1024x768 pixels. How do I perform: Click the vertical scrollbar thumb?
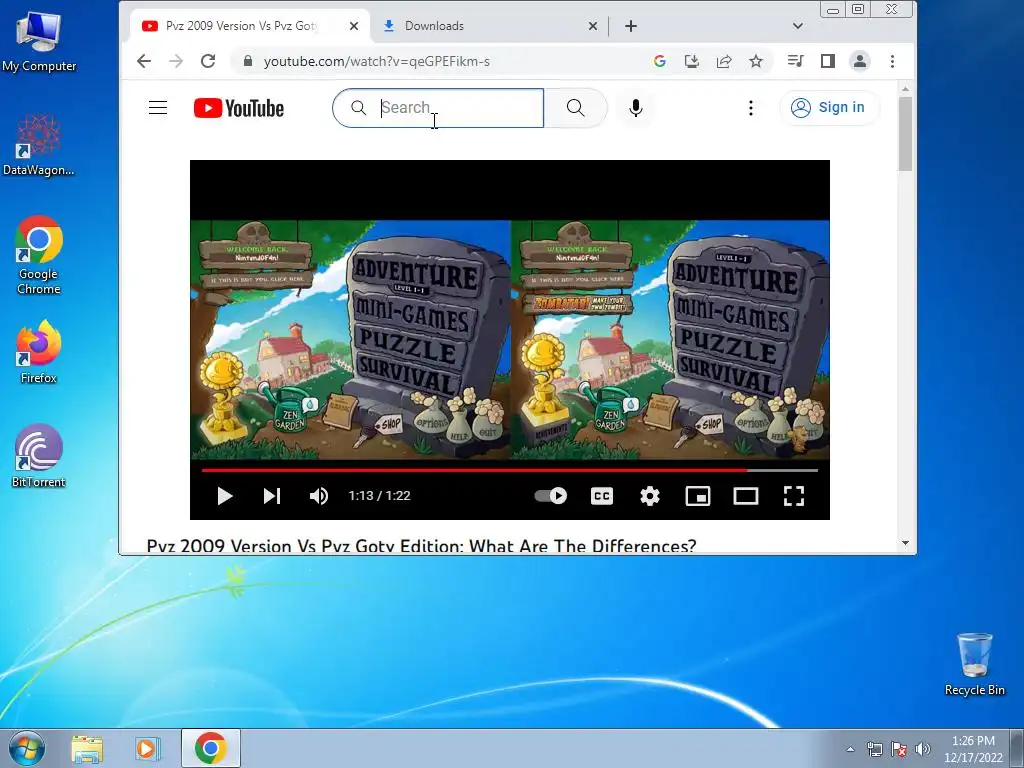click(x=905, y=134)
